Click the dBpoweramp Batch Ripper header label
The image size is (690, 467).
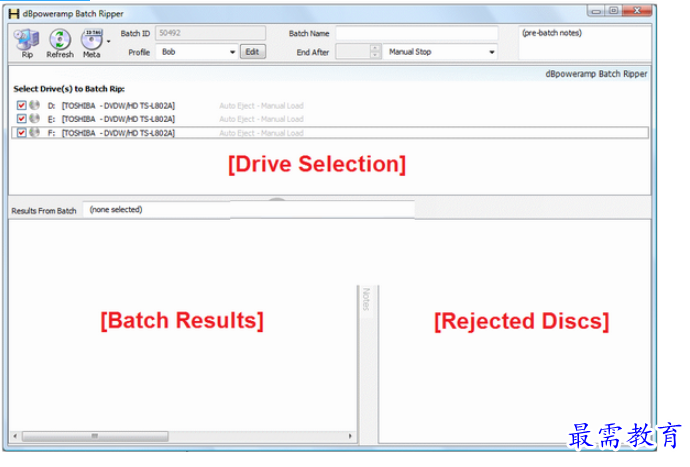click(596, 74)
